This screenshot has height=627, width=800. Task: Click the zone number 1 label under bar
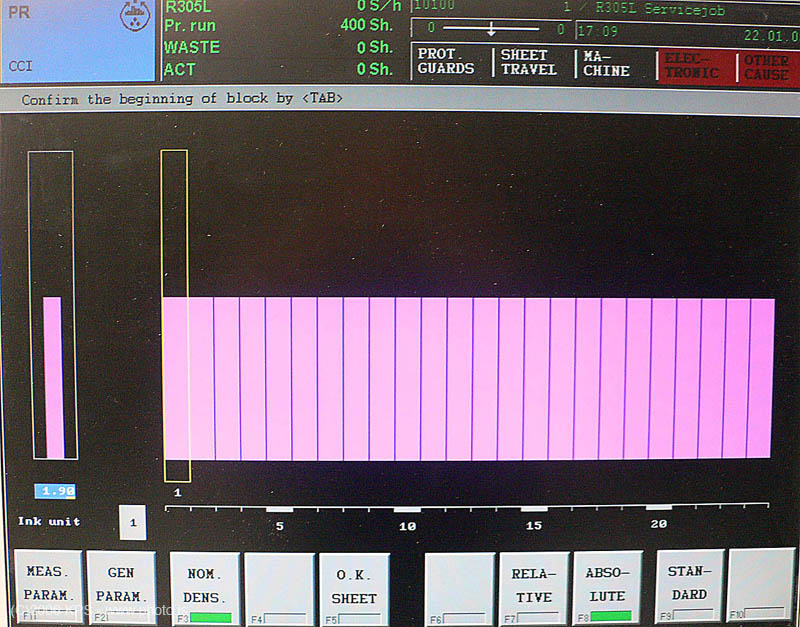pyautogui.click(x=178, y=492)
